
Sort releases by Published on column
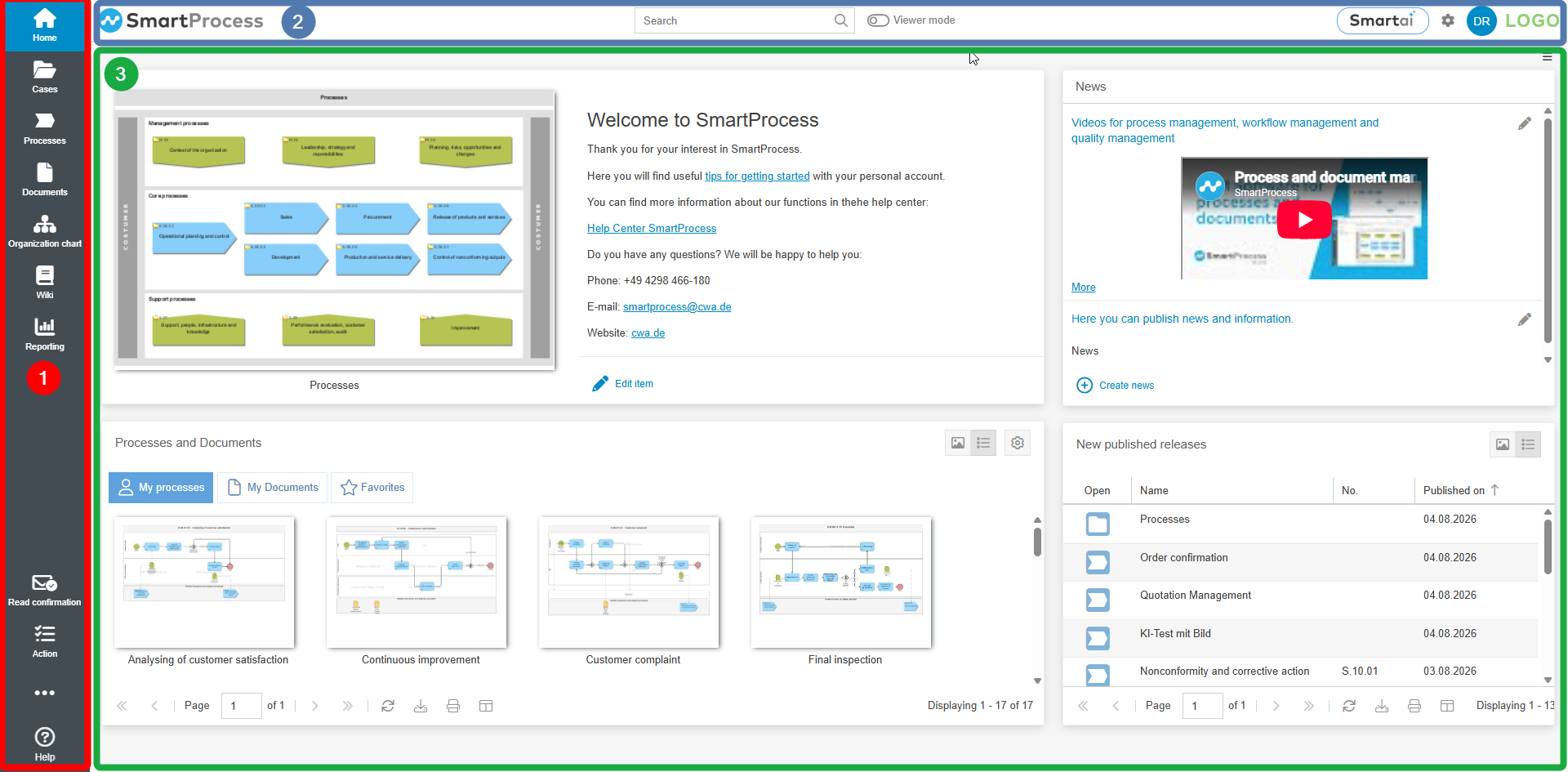[1462, 490]
